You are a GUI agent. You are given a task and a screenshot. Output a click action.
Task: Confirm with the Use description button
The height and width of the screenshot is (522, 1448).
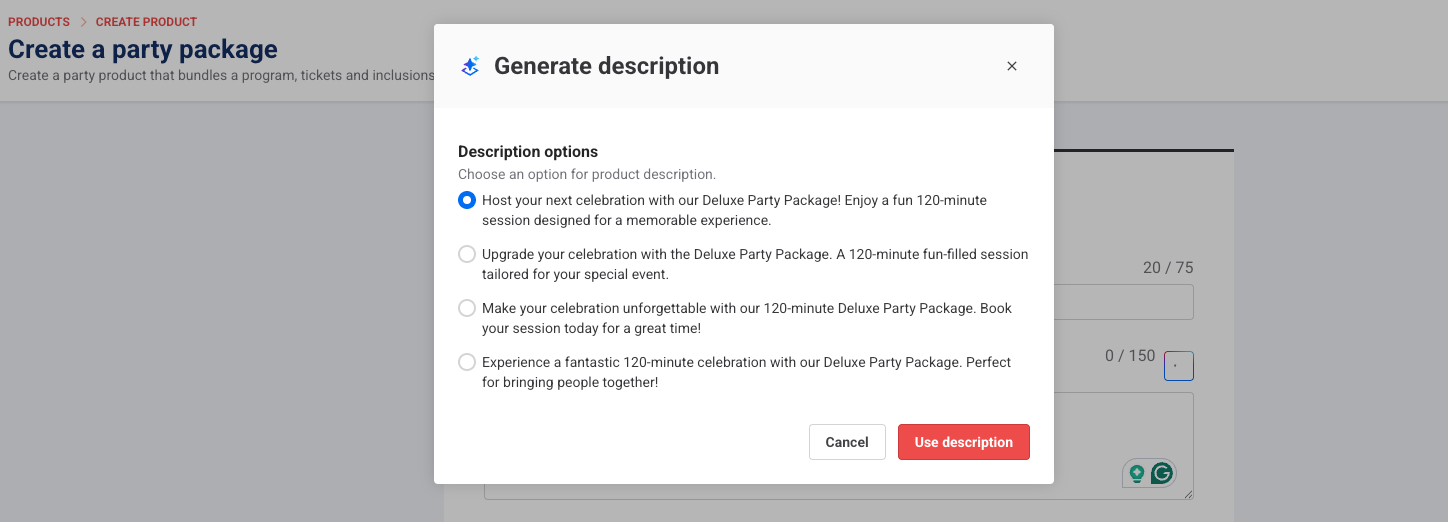(x=964, y=442)
